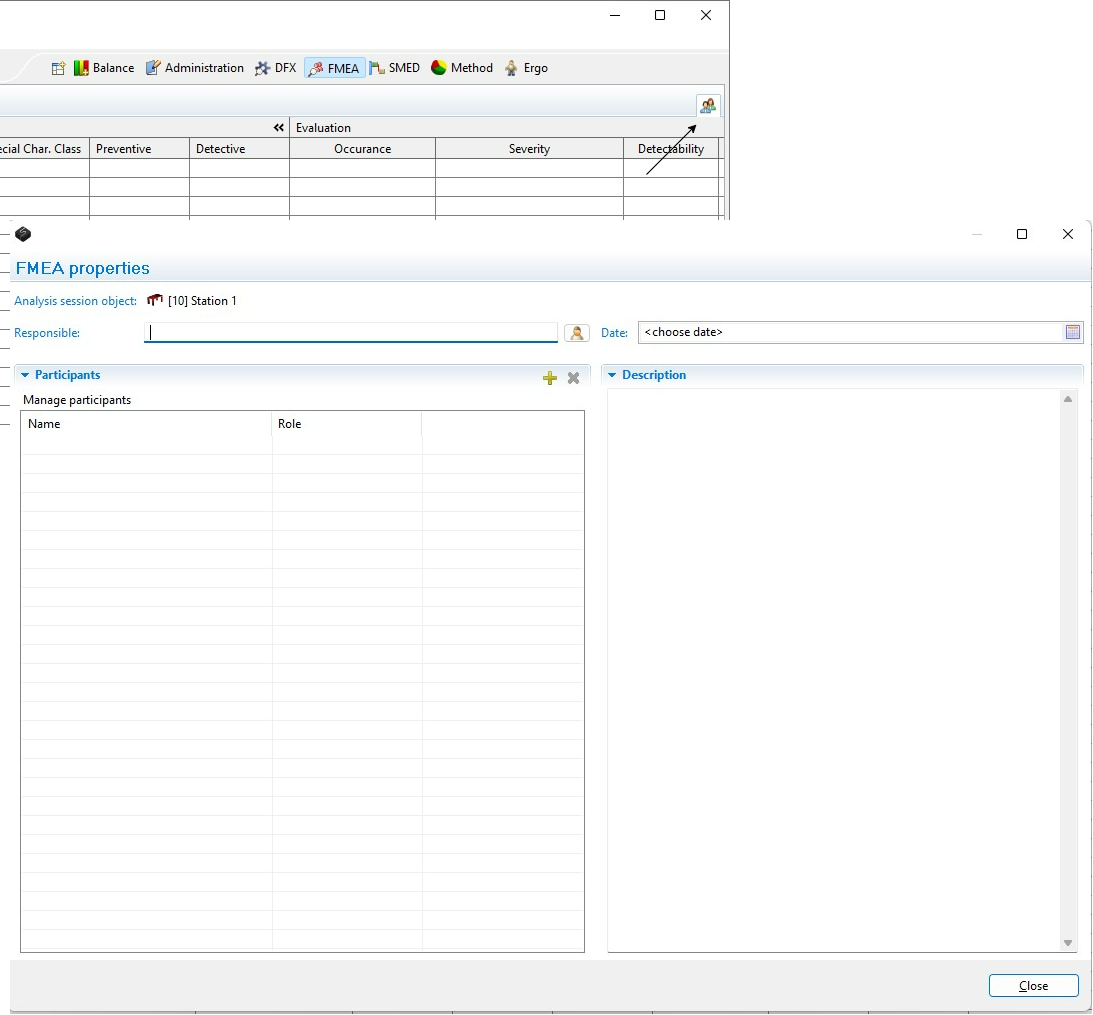Click the select responsible person icon

point(576,333)
